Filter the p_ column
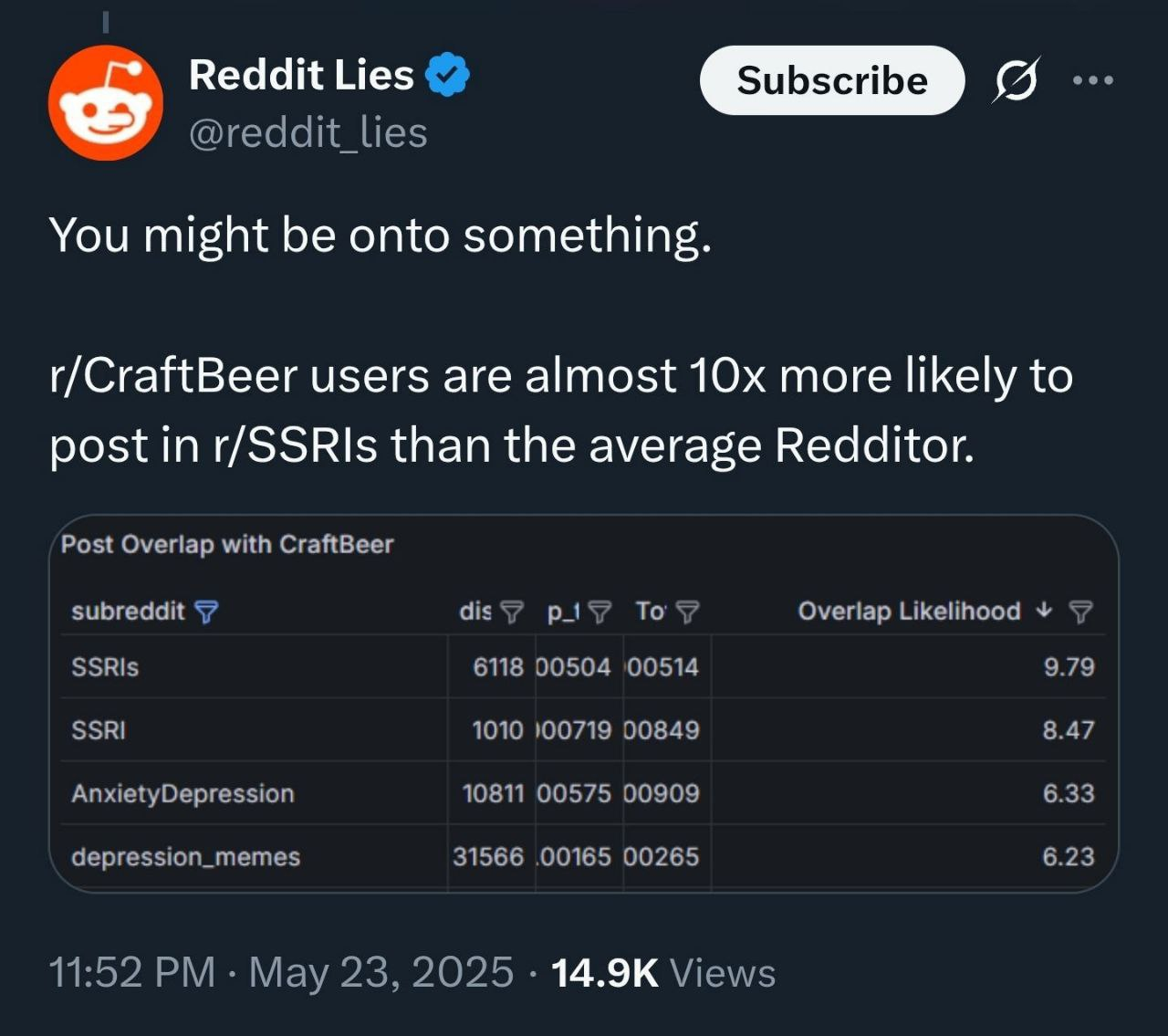Viewport: 1168px width, 1036px height. [600, 612]
